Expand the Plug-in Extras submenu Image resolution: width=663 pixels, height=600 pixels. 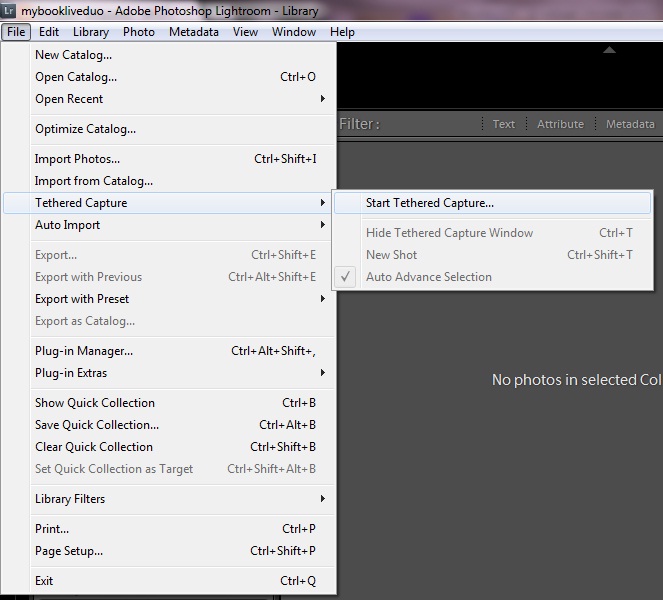click(169, 373)
